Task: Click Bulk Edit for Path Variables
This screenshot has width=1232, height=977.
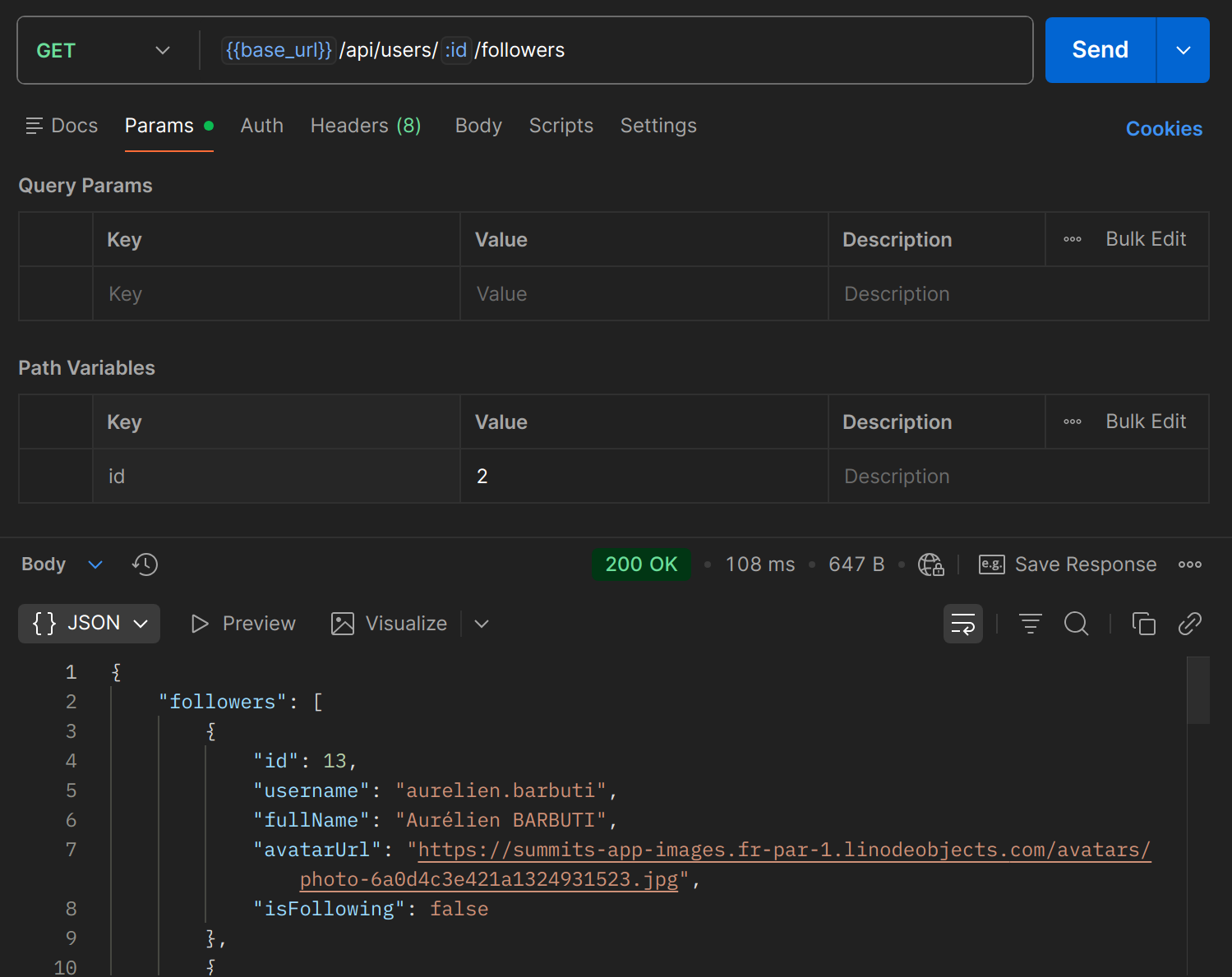Action: coord(1146,422)
